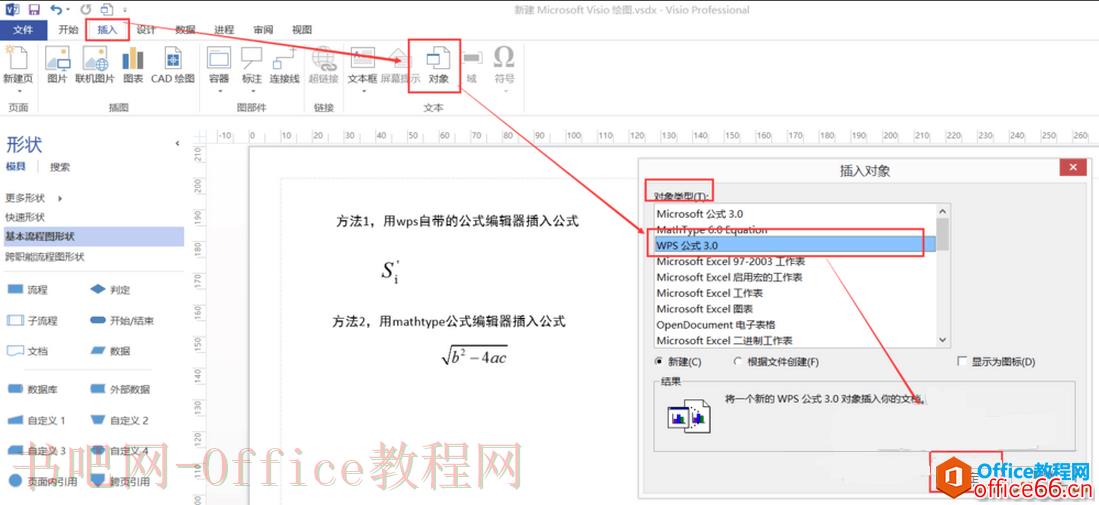1099x505 pixels.
Task: Expand 更多形状 submenu arrow
Action: click(60, 198)
